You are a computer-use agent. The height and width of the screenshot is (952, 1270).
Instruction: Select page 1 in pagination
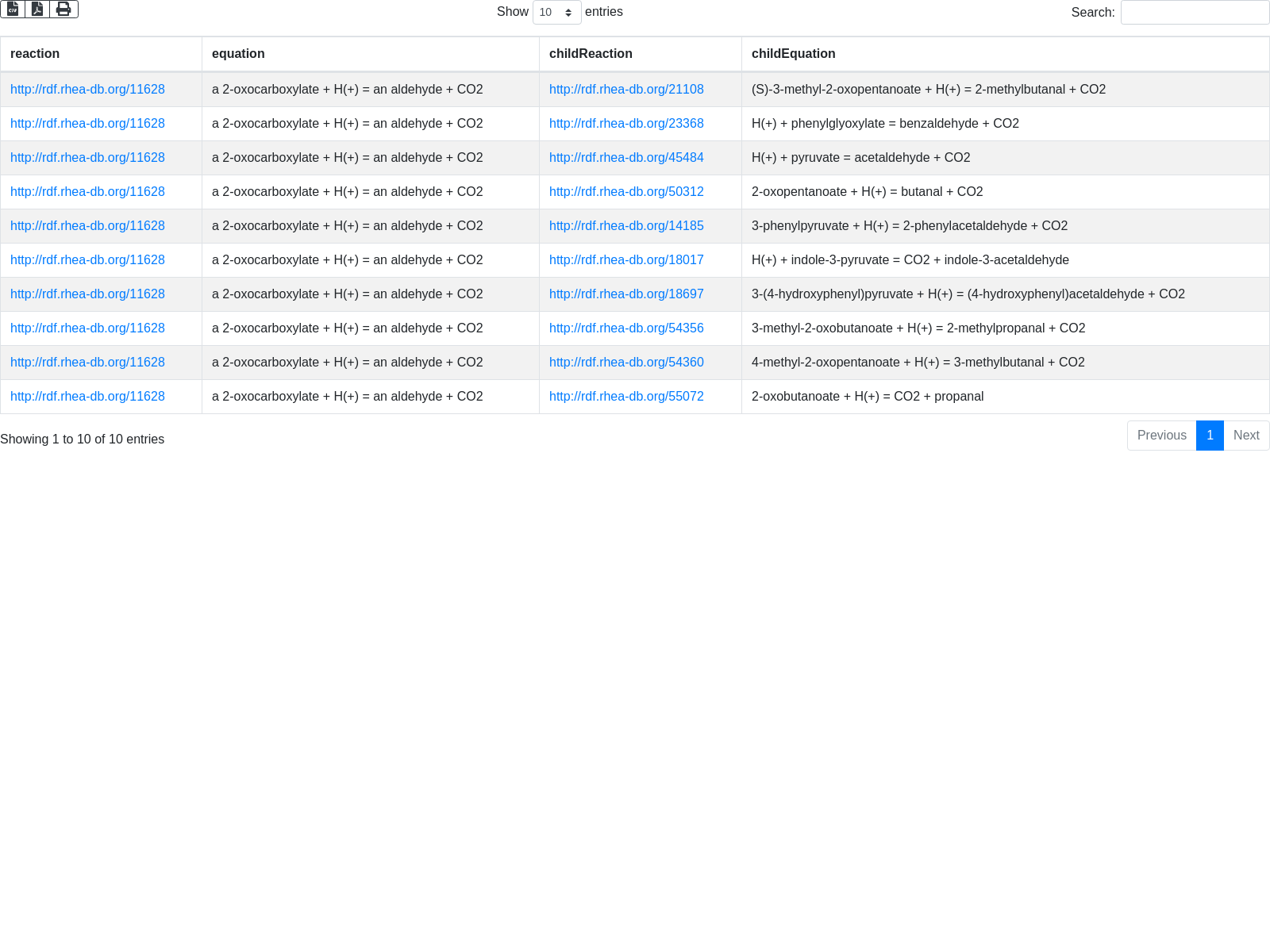[1210, 436]
